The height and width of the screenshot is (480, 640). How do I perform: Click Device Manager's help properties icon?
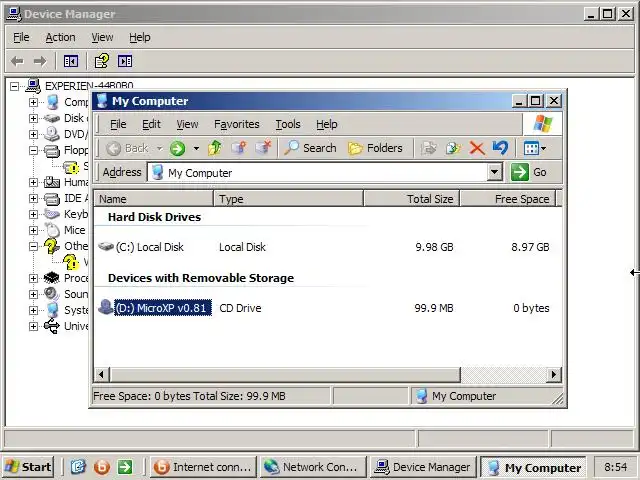tap(102, 61)
